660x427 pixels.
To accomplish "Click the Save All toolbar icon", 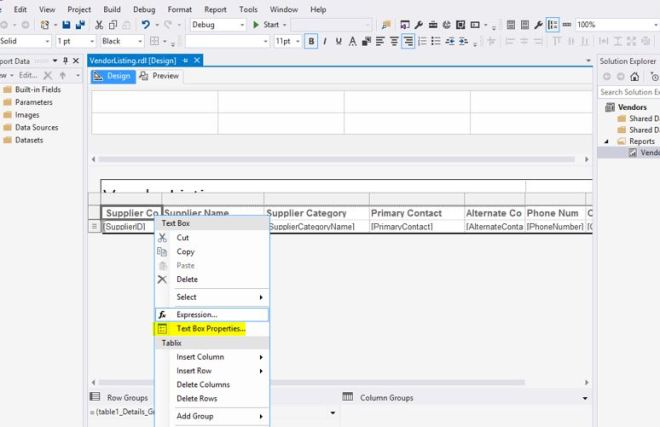I will [x=79, y=24].
